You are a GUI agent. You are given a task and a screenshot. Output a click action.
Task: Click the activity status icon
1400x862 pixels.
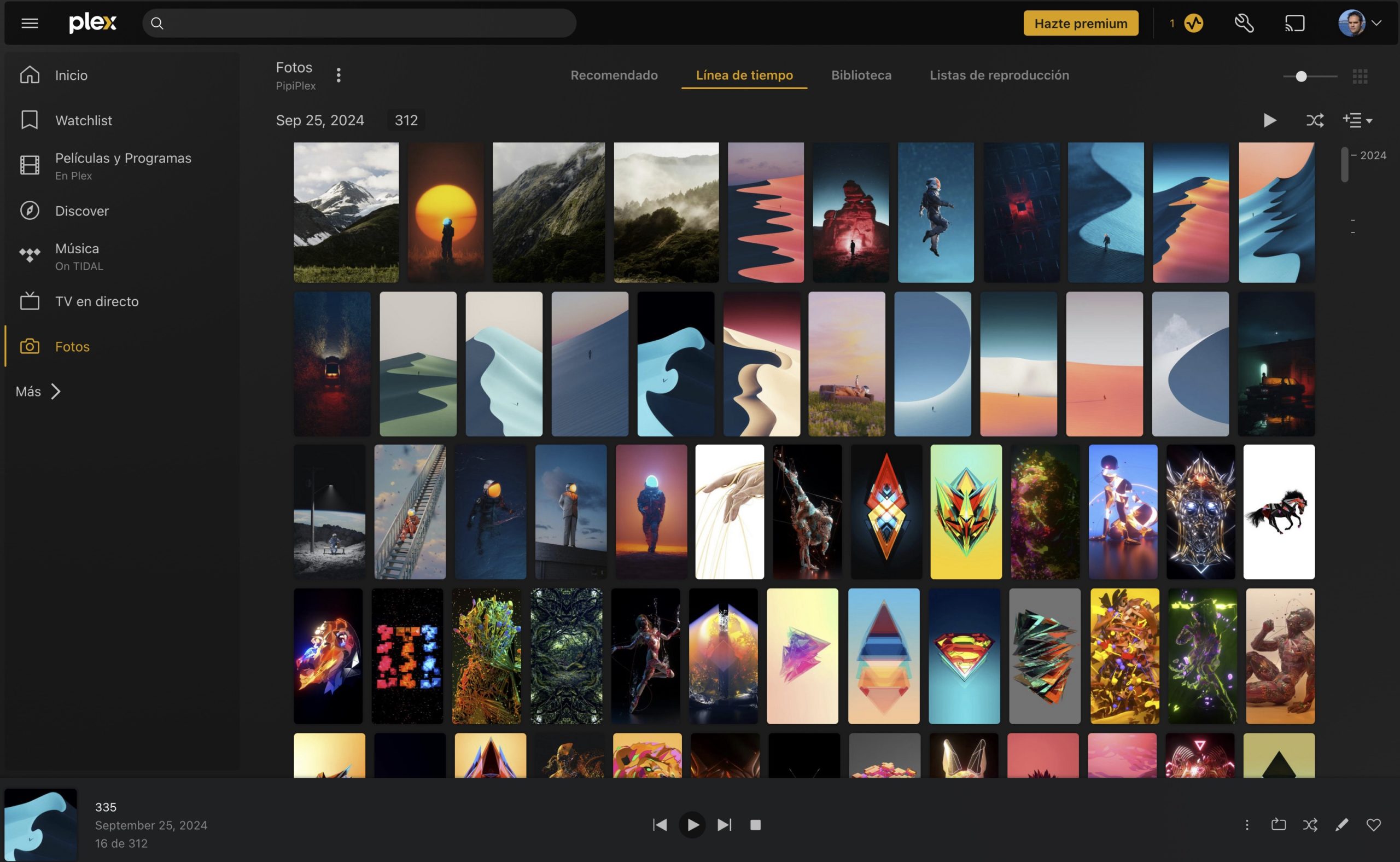tap(1194, 24)
